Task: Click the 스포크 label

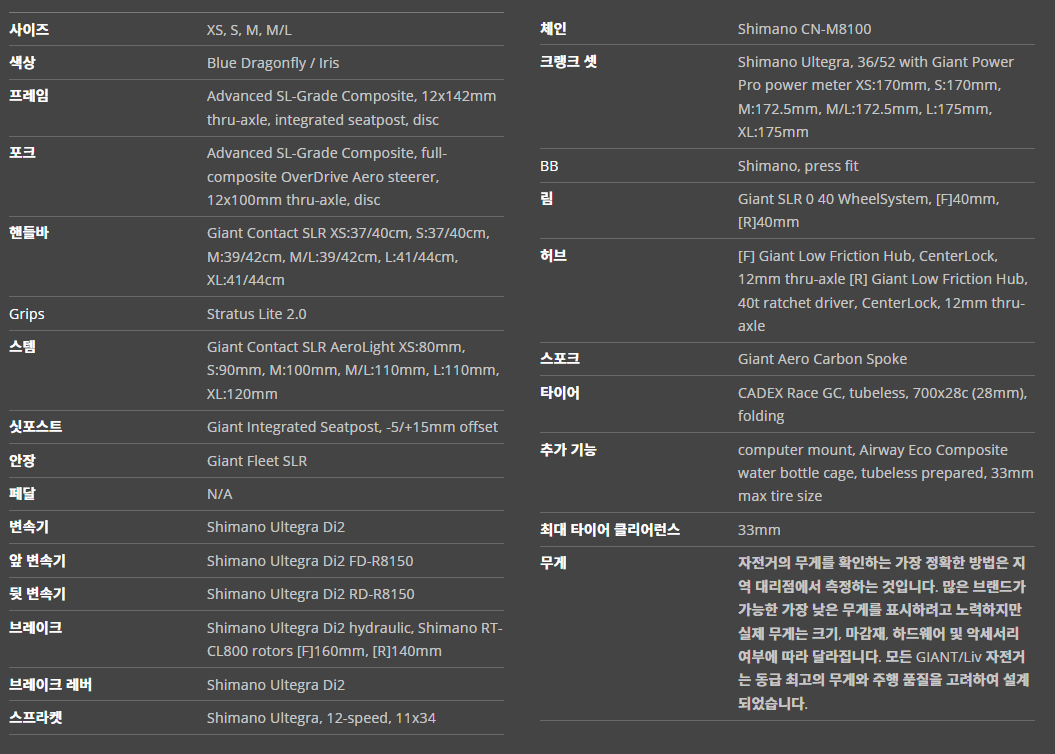Action: (x=560, y=359)
